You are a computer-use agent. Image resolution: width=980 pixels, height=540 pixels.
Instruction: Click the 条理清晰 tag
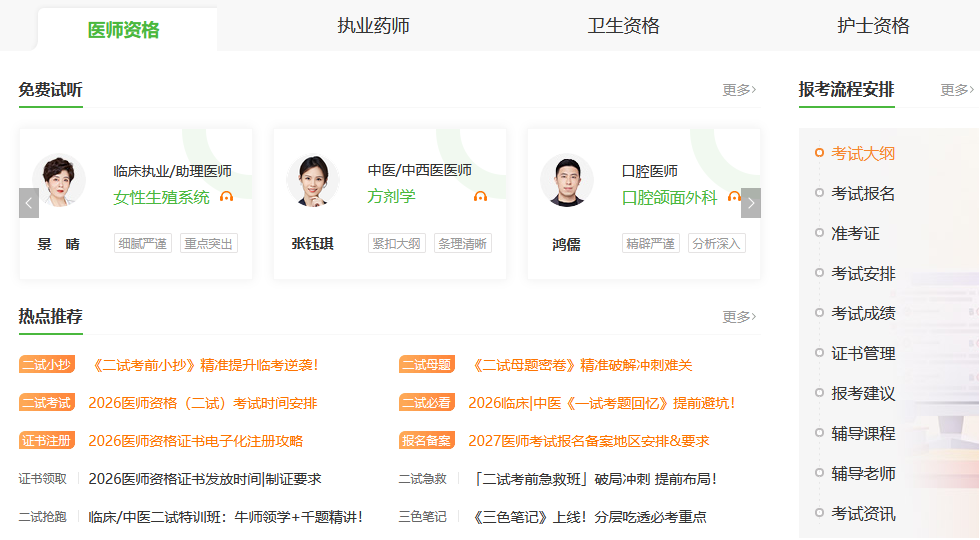pos(462,243)
